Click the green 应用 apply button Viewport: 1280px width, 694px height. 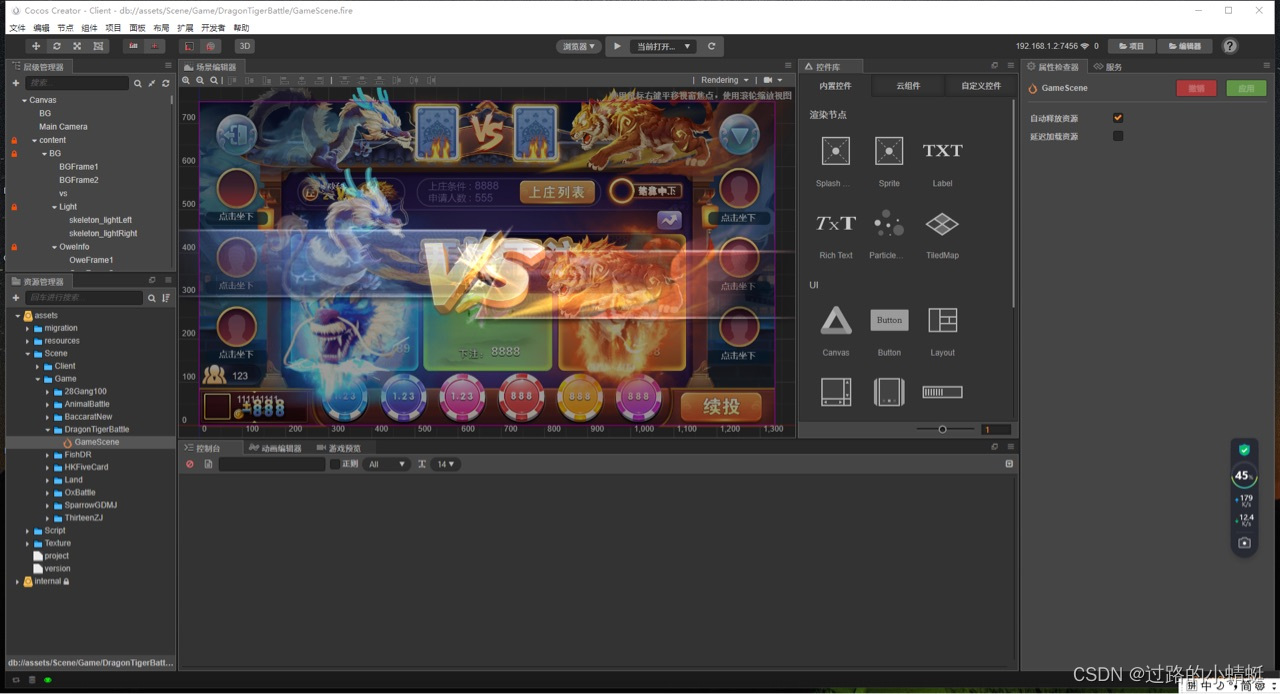point(1246,88)
